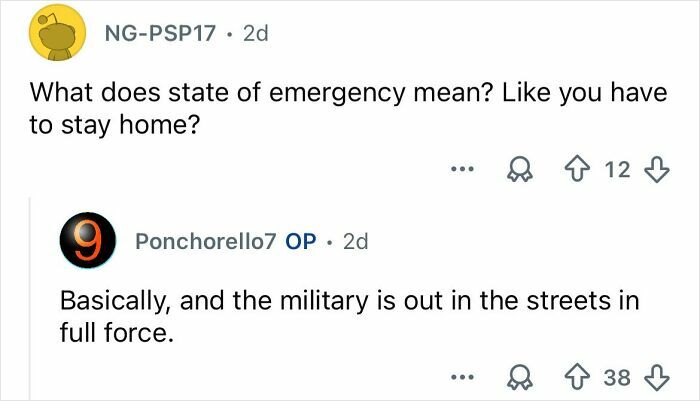
Task: Open the NG-PSP17 username link
Action: (160, 34)
